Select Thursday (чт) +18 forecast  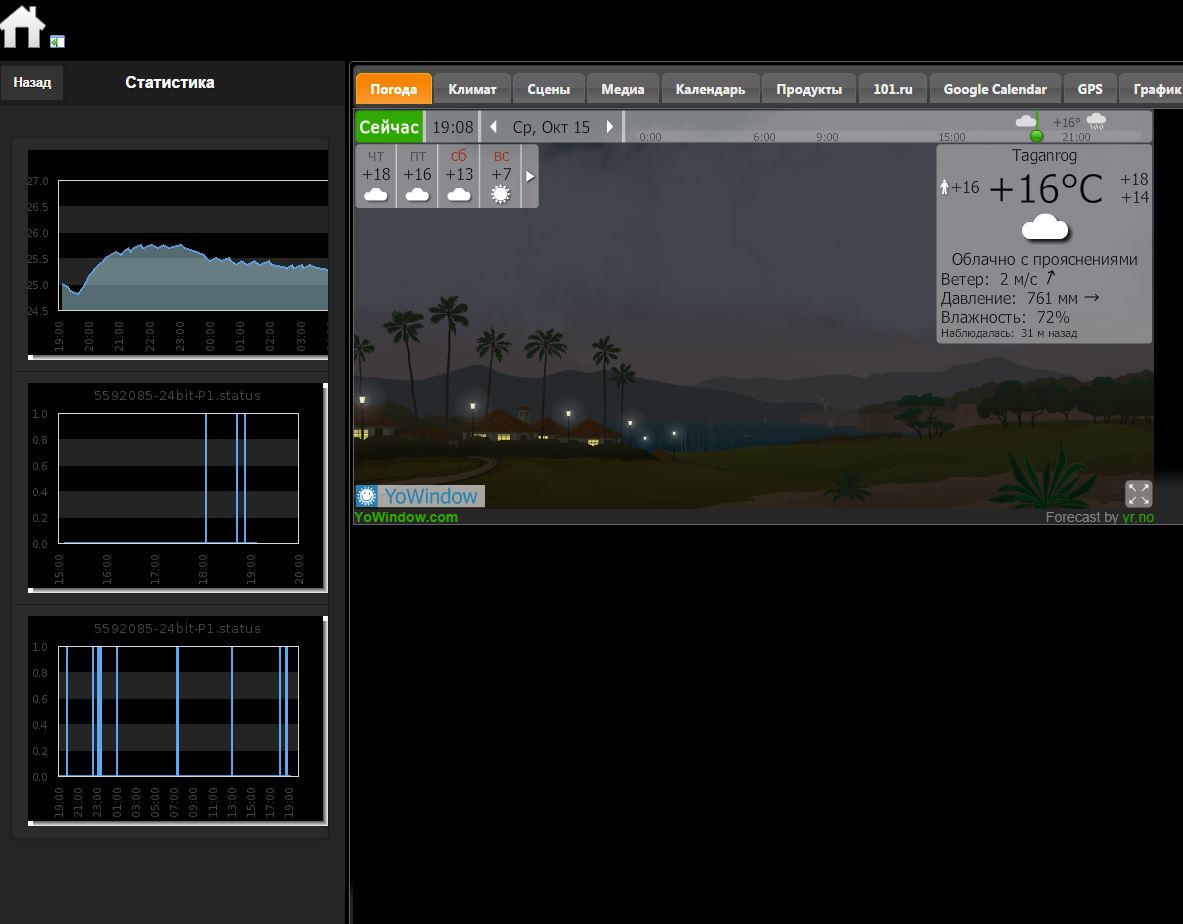coord(376,176)
